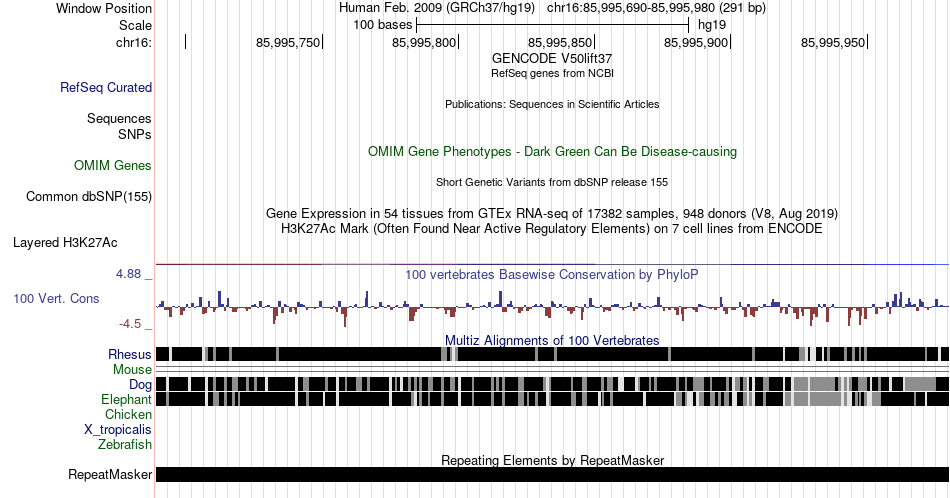This screenshot has width=950, height=498.
Task: Click the GTEx Gene Expression track title
Action: [x=552, y=213]
